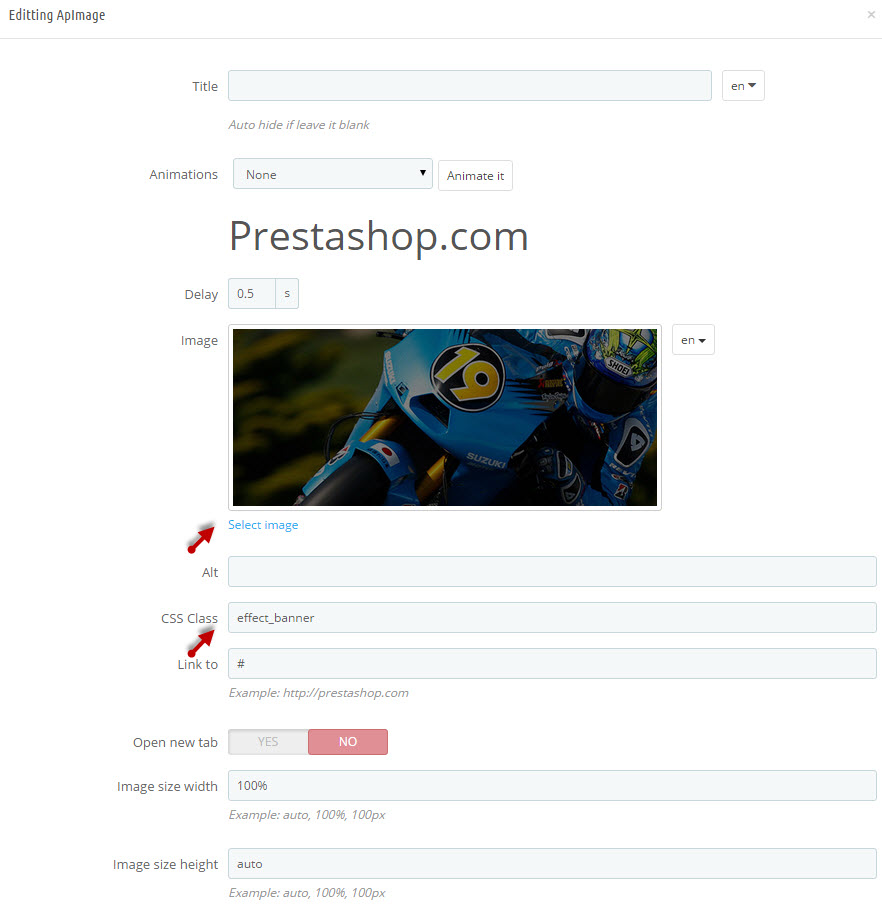Expand the Animations 'None' dropdown
This screenshot has height=904, width=882.
[333, 174]
